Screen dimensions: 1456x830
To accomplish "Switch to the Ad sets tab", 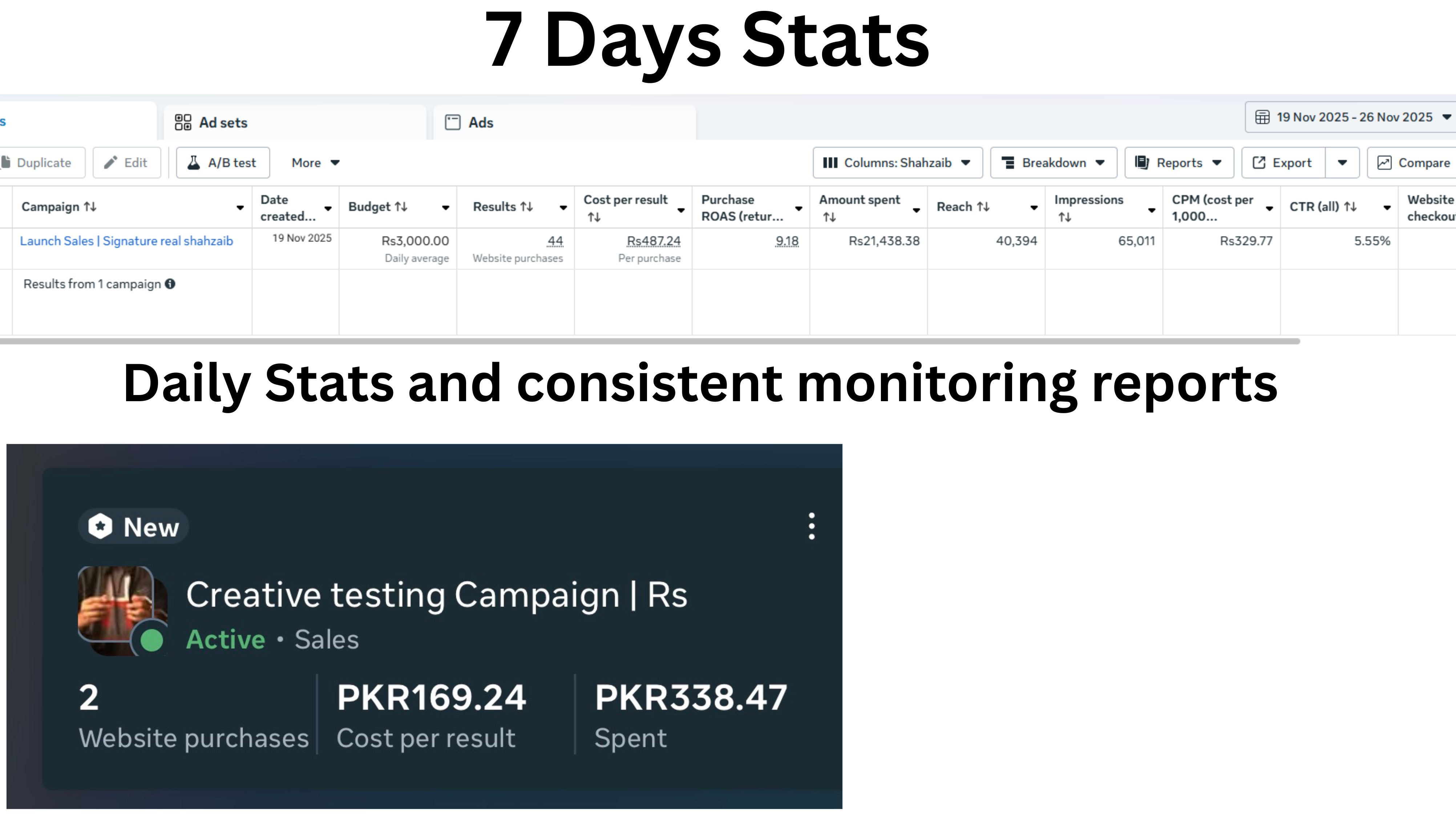I will [223, 122].
